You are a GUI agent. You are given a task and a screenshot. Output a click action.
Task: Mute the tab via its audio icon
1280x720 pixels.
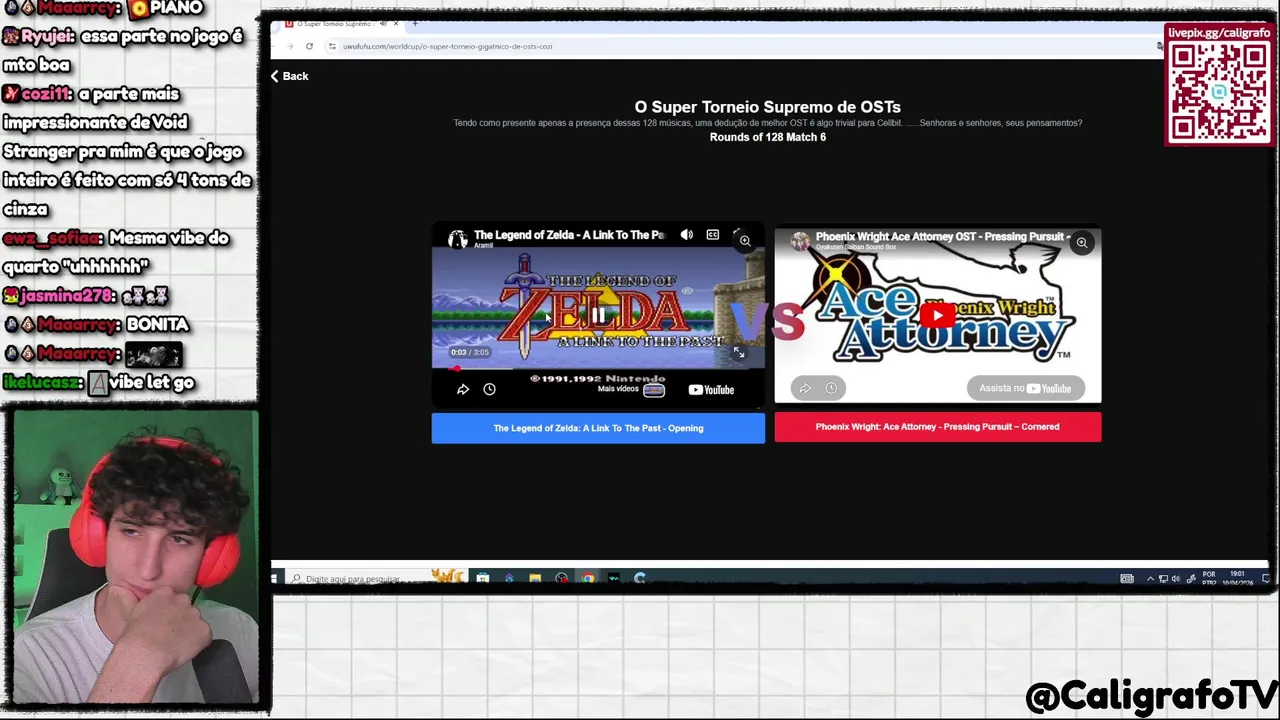383,23
